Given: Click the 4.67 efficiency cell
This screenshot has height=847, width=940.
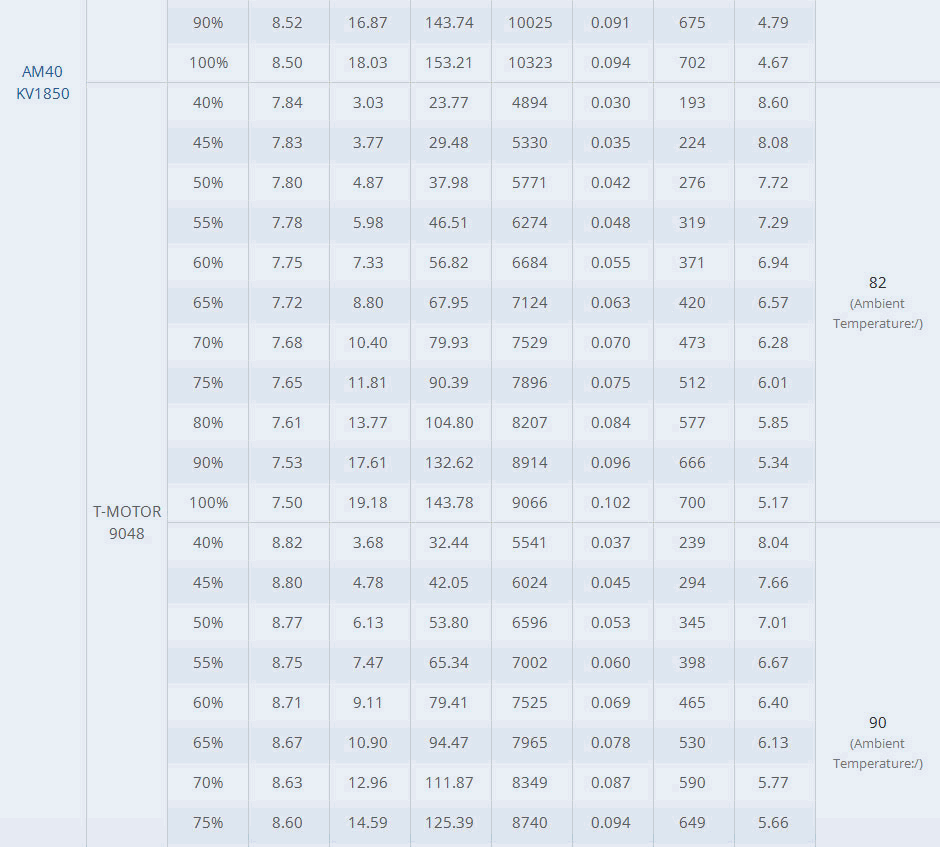Looking at the screenshot, I should pyautogui.click(x=773, y=62).
